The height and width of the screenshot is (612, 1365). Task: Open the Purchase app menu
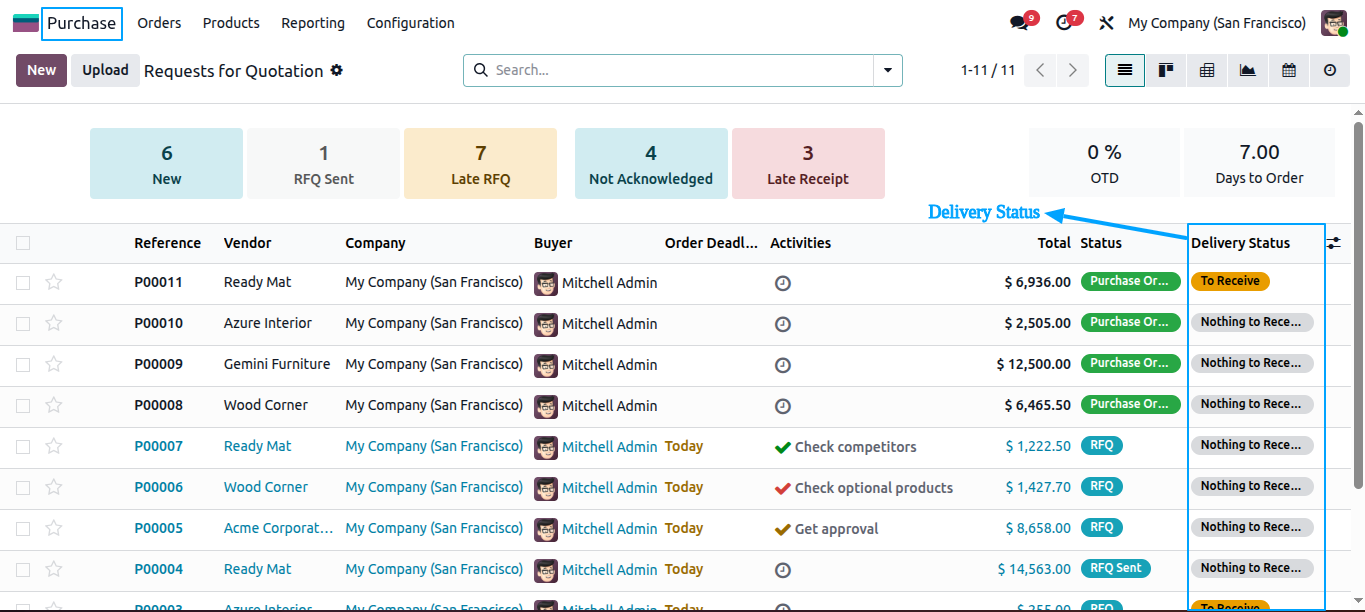point(81,23)
